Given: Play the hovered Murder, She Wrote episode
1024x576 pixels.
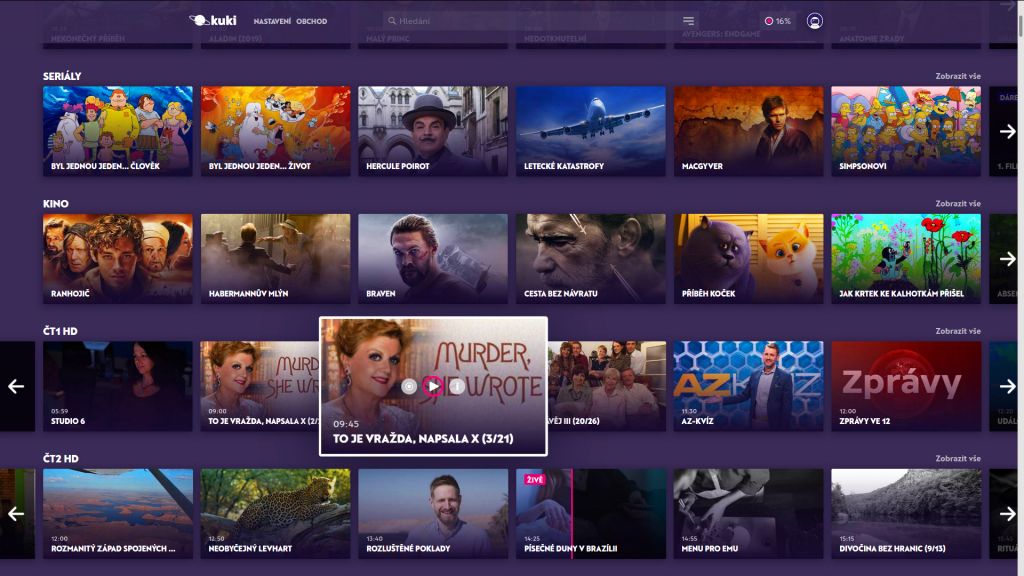Looking at the screenshot, I should [432, 386].
